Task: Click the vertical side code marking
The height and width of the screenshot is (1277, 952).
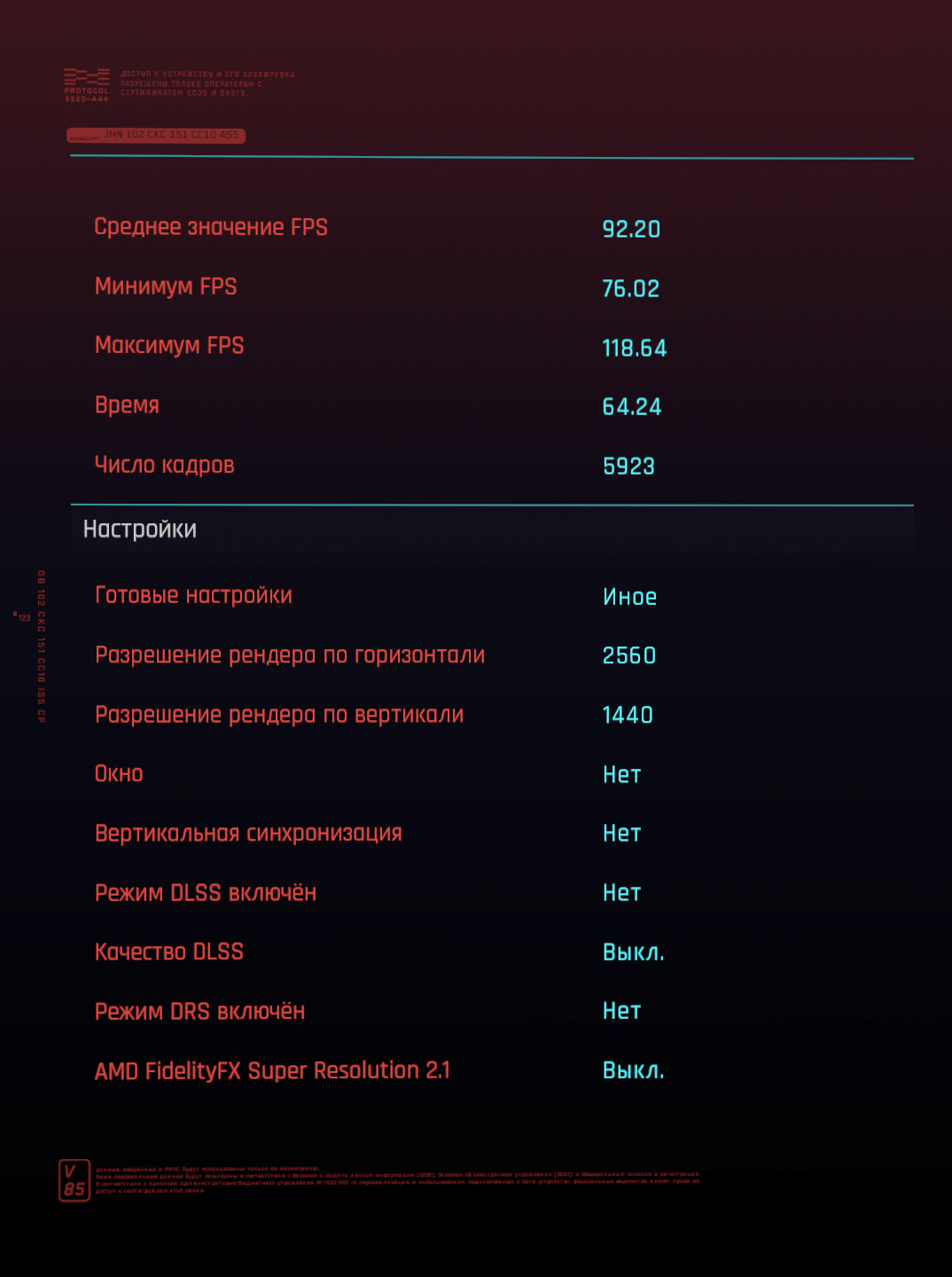Action: coord(41,646)
